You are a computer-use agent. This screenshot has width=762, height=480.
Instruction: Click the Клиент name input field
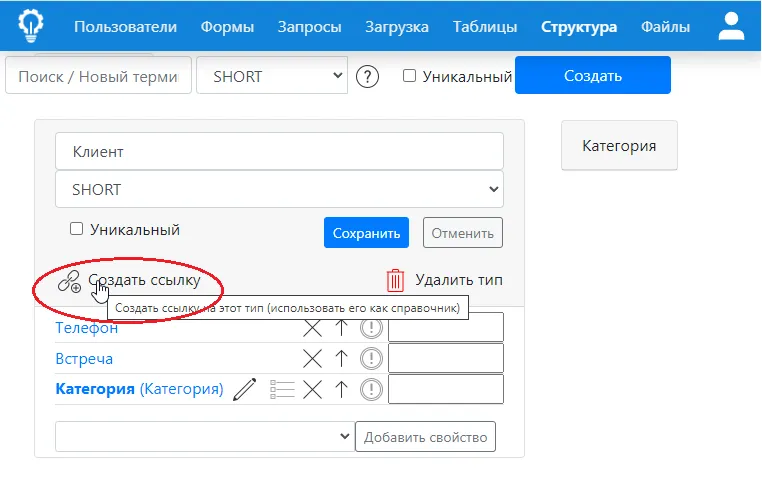[279, 151]
